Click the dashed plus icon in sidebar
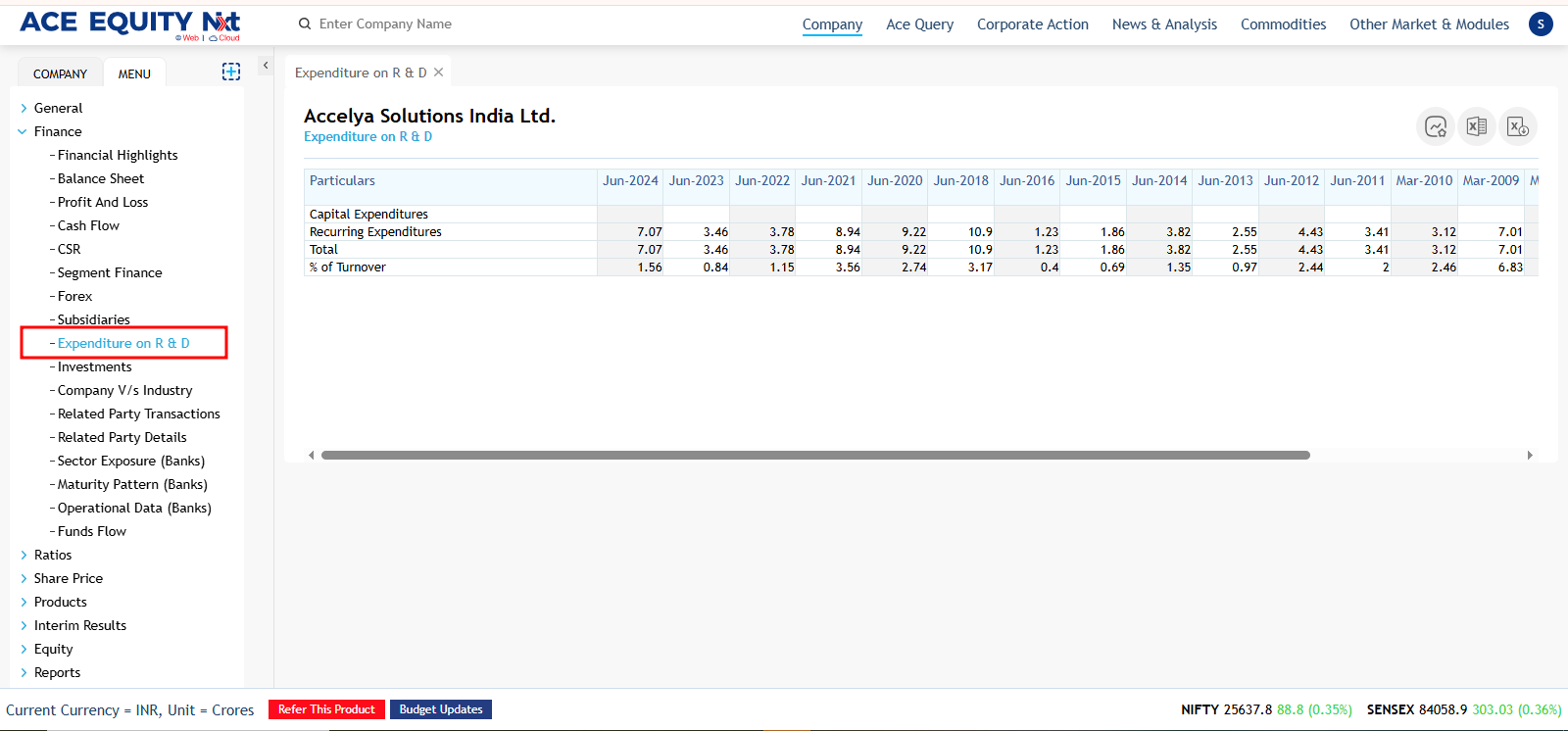 click(231, 72)
